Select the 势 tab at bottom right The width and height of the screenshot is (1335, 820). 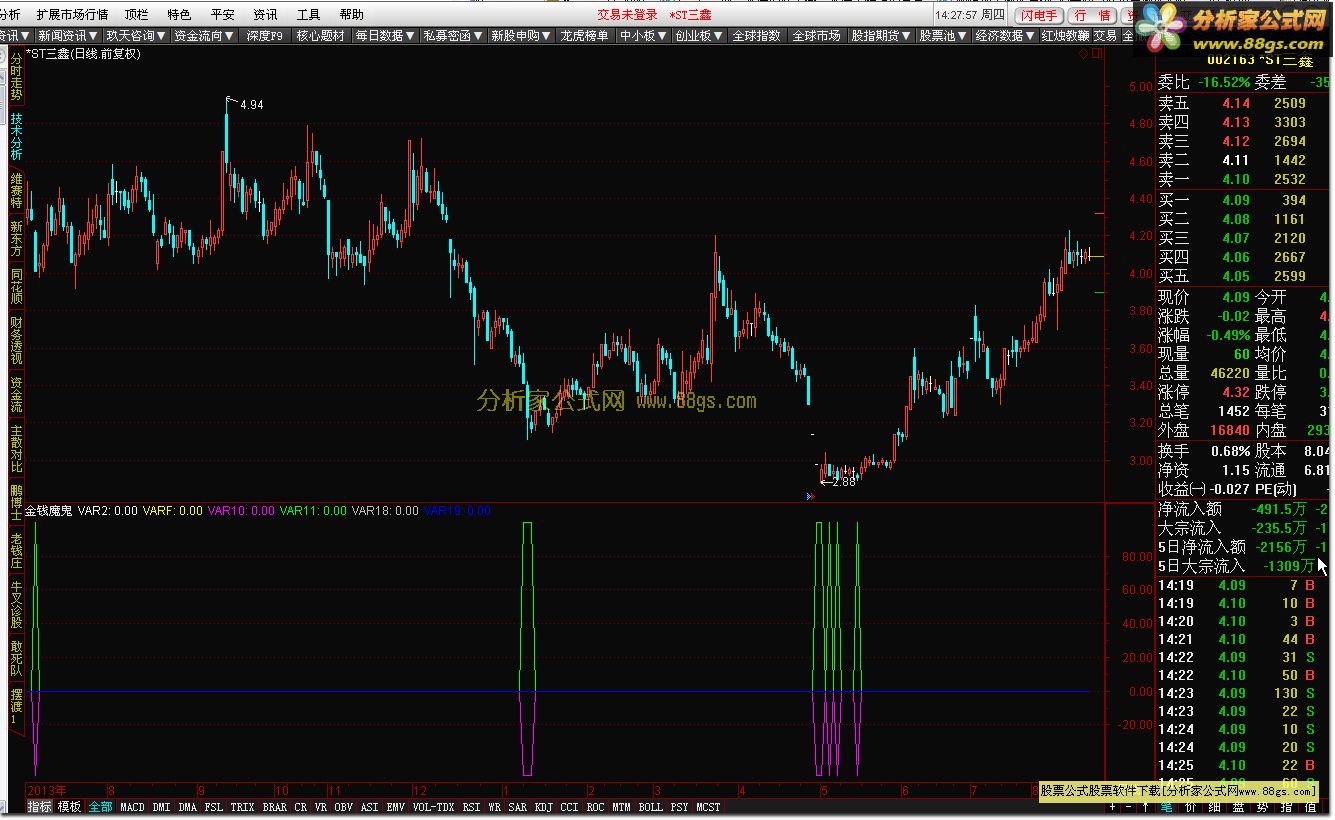click(1262, 807)
